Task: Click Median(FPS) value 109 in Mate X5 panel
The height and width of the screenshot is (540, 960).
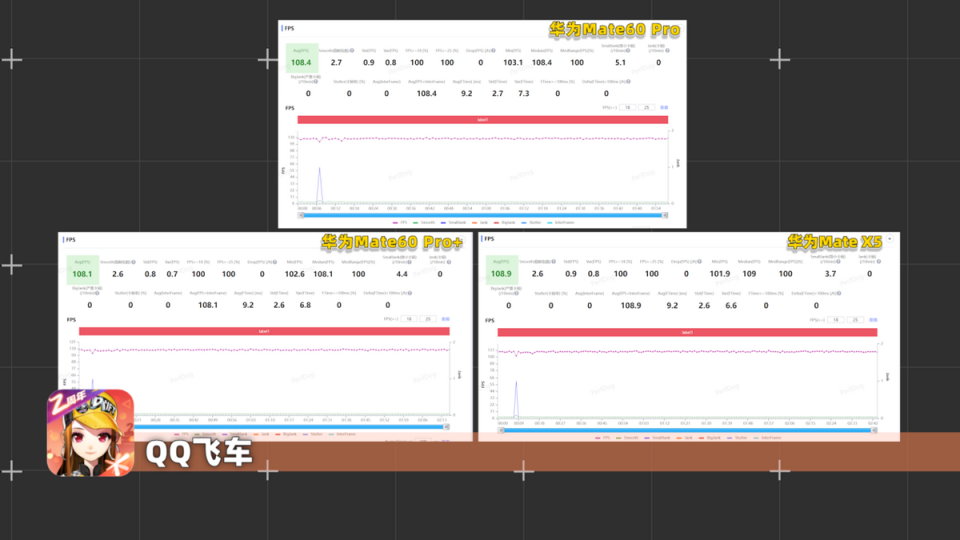Action: coord(749,274)
